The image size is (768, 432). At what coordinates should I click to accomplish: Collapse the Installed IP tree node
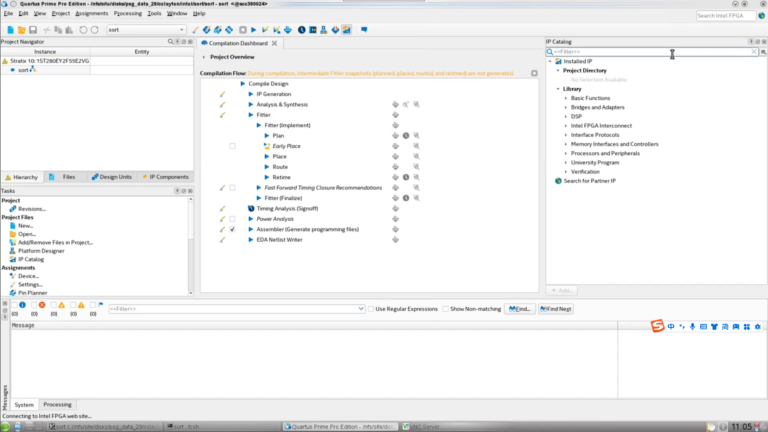point(550,61)
